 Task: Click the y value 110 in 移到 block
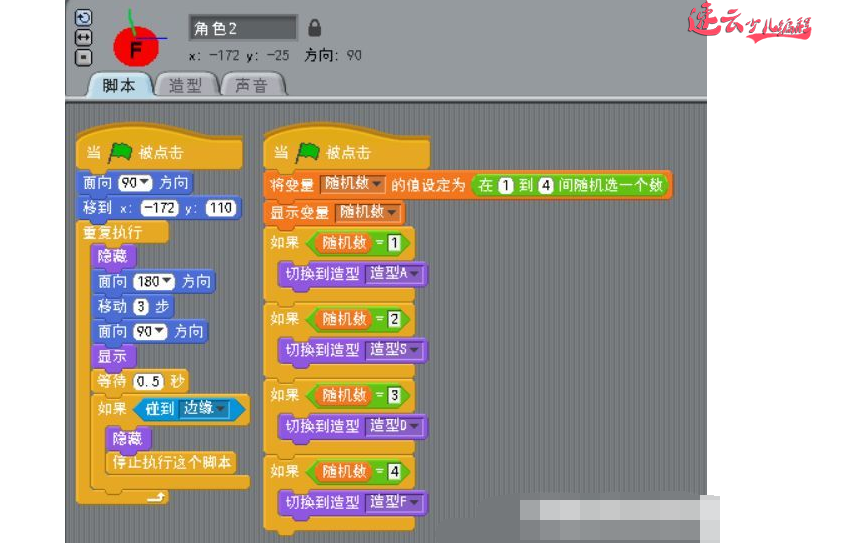tap(221, 208)
